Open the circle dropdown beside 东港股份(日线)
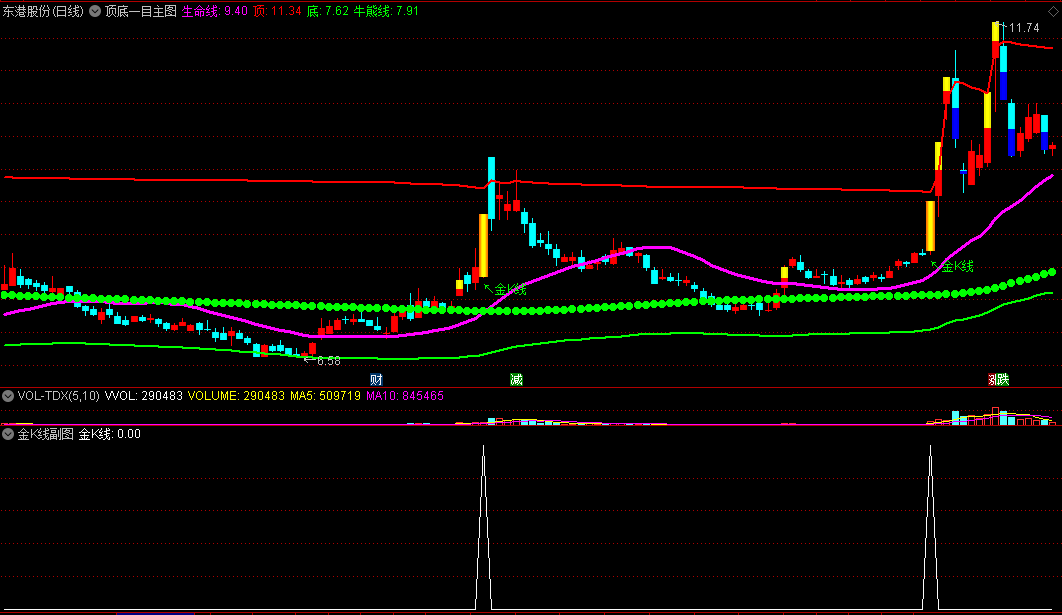The image size is (1062, 615). pyautogui.click(x=95, y=11)
